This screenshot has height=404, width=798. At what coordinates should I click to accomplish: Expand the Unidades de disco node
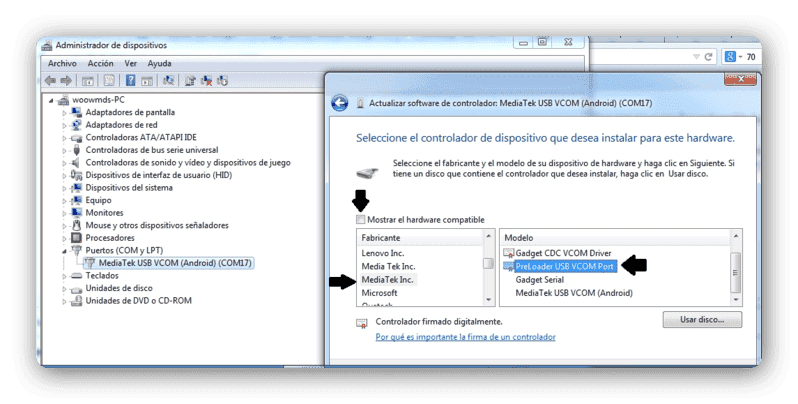click(65, 288)
